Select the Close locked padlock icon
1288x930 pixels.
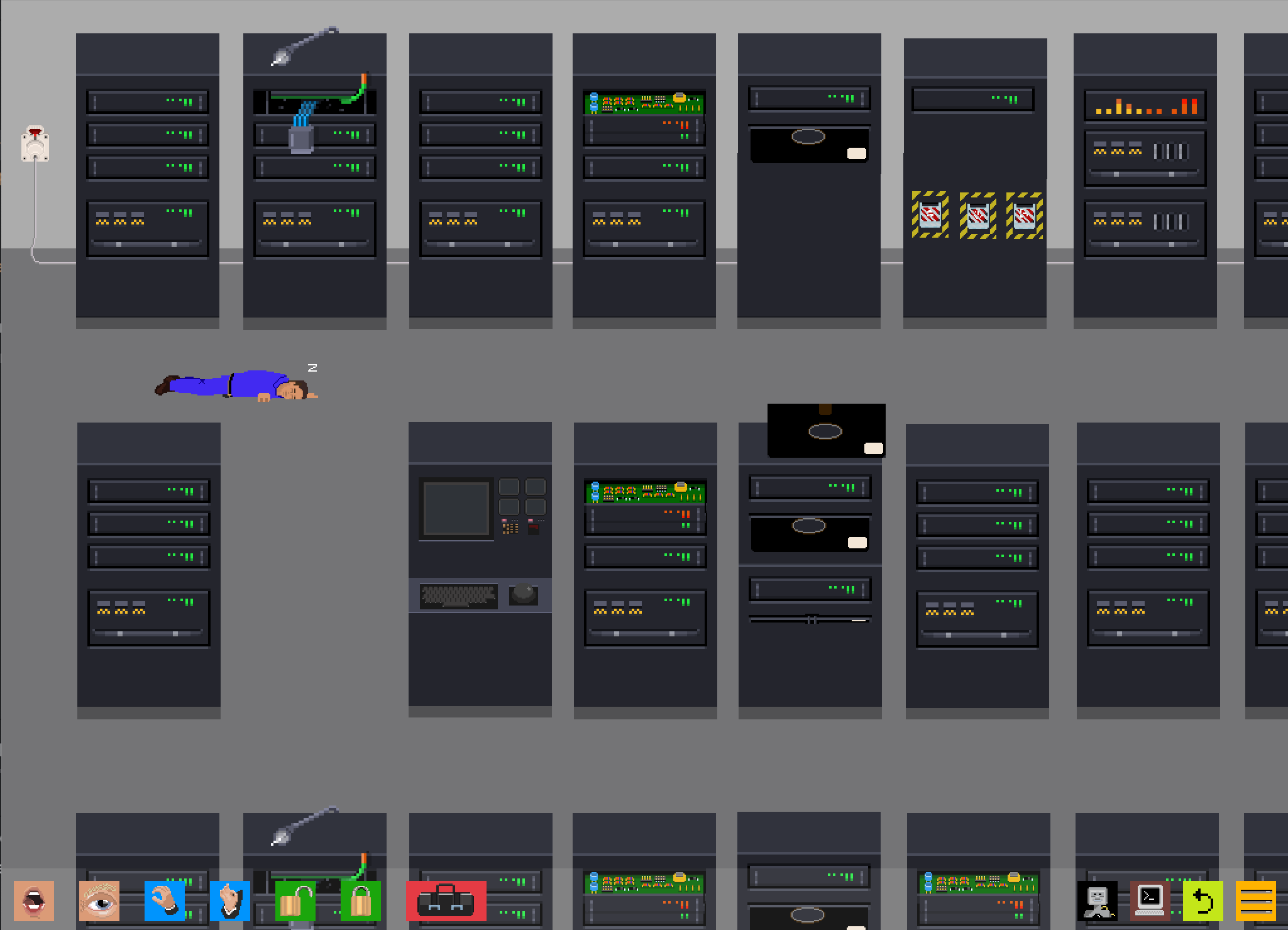coord(360,900)
